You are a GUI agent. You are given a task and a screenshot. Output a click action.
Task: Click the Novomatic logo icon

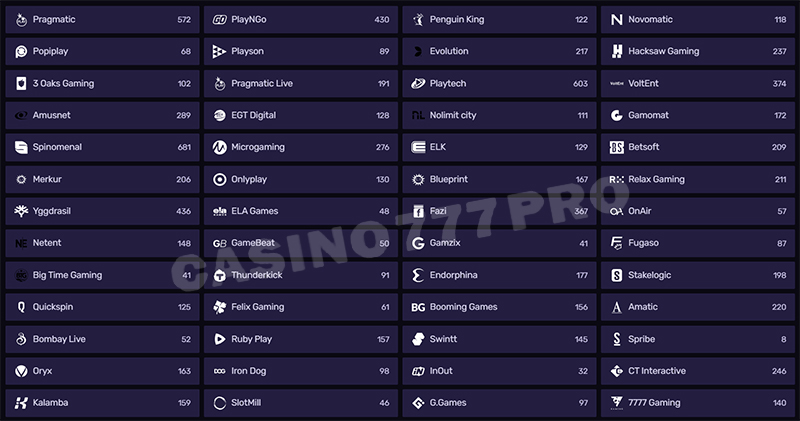[x=617, y=19]
